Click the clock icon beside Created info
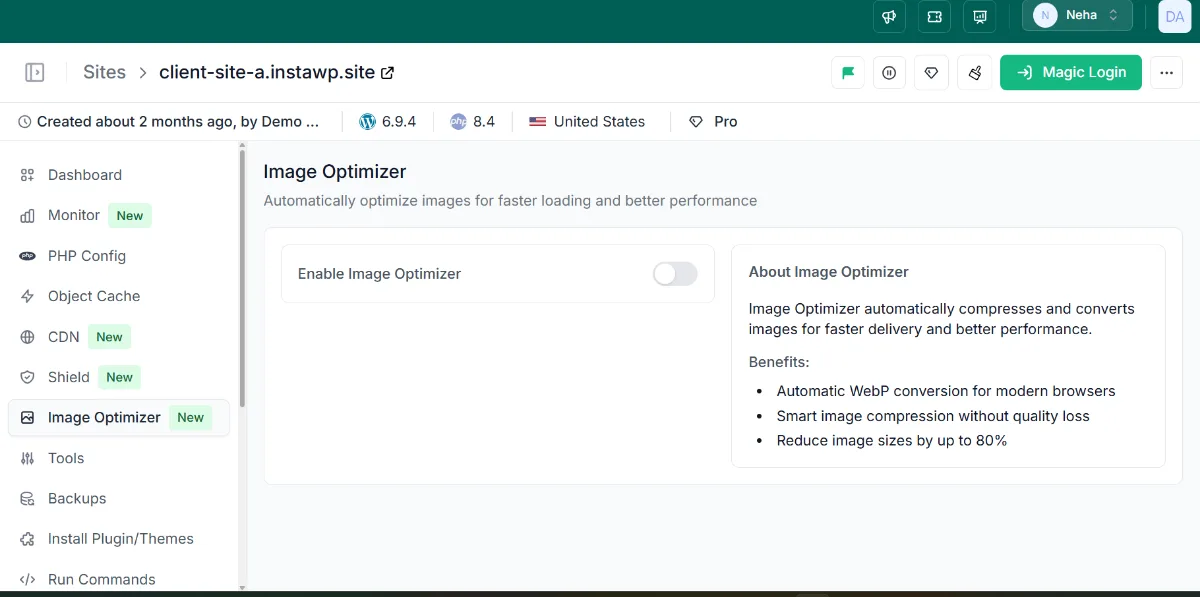1200x597 pixels. [x=24, y=121]
